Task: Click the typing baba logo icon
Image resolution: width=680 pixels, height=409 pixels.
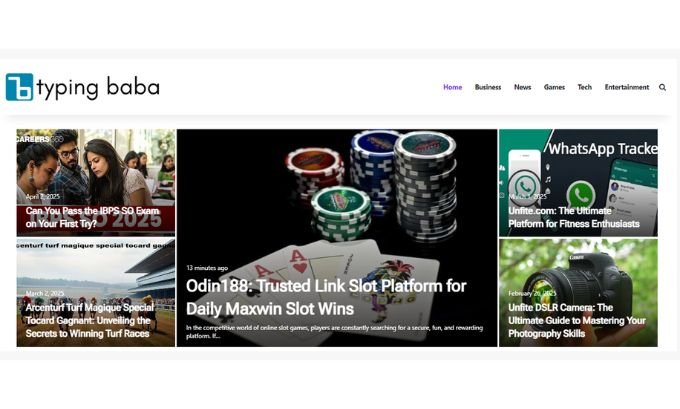Action: pos(19,87)
